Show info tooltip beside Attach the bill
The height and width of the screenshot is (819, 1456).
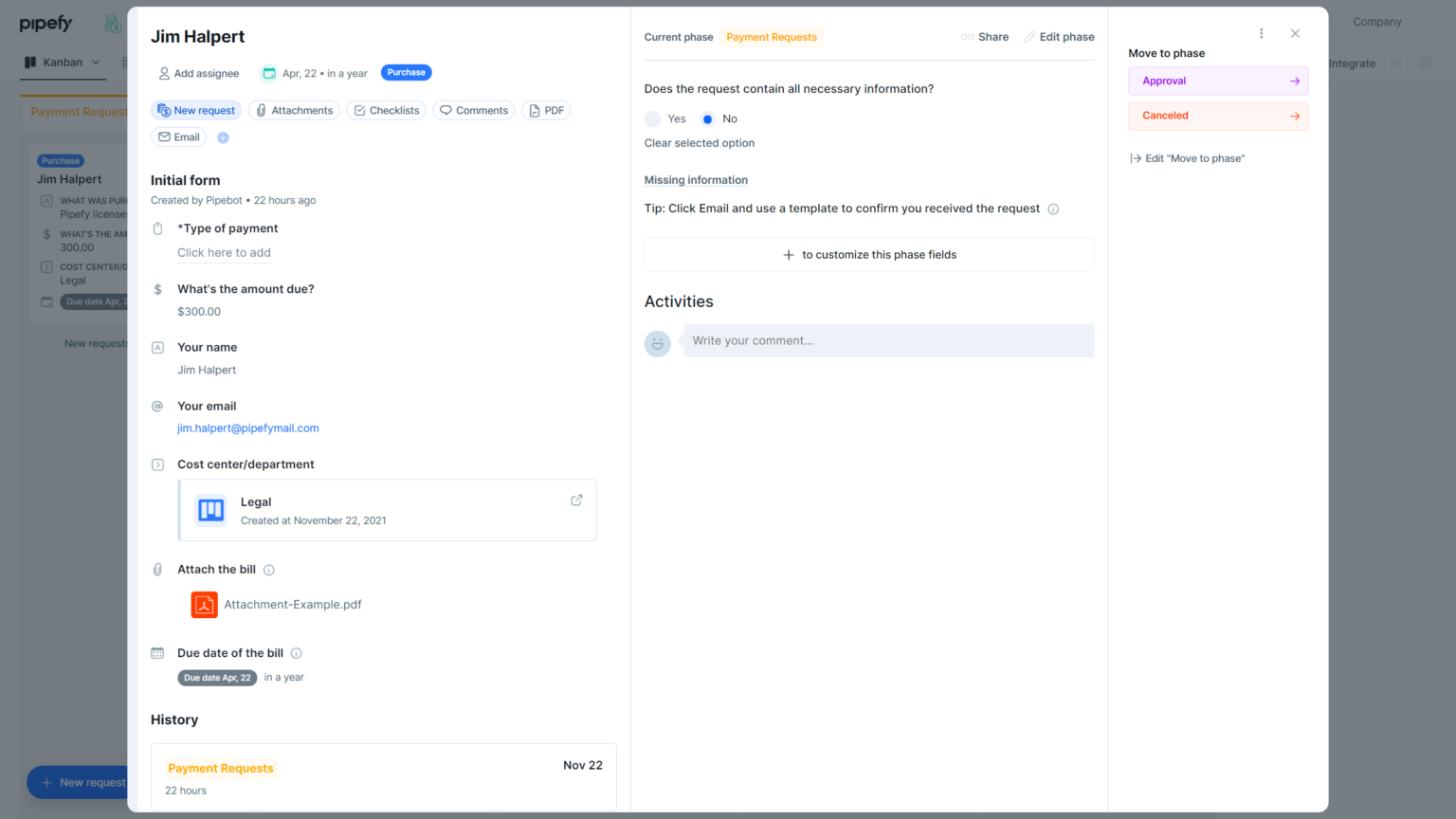tap(269, 570)
